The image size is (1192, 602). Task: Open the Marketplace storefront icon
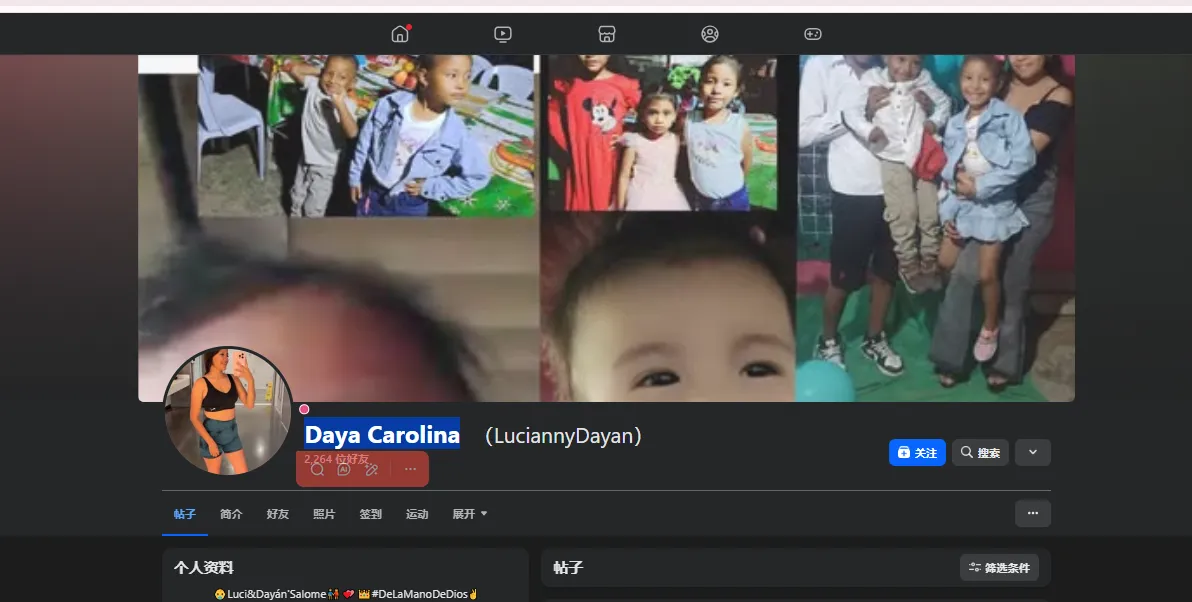[607, 34]
